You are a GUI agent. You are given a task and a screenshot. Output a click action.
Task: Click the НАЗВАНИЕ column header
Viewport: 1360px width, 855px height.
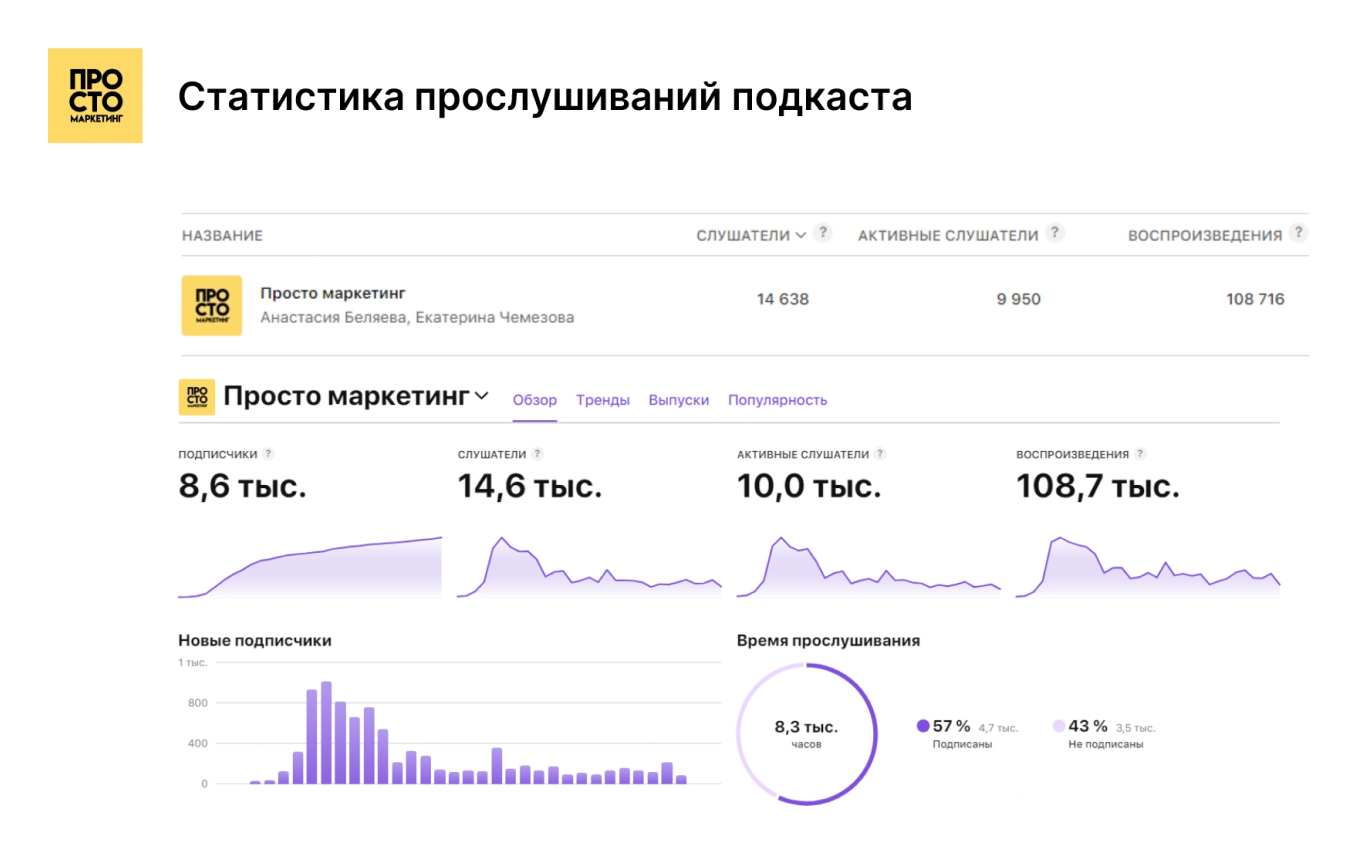click(x=222, y=236)
